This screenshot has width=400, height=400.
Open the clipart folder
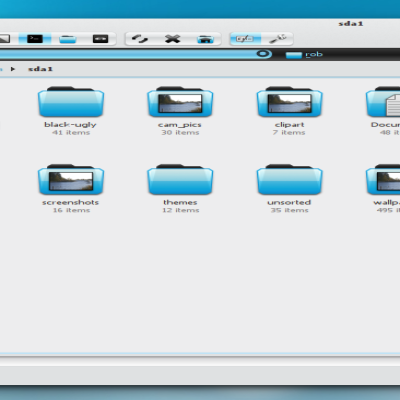click(289, 101)
